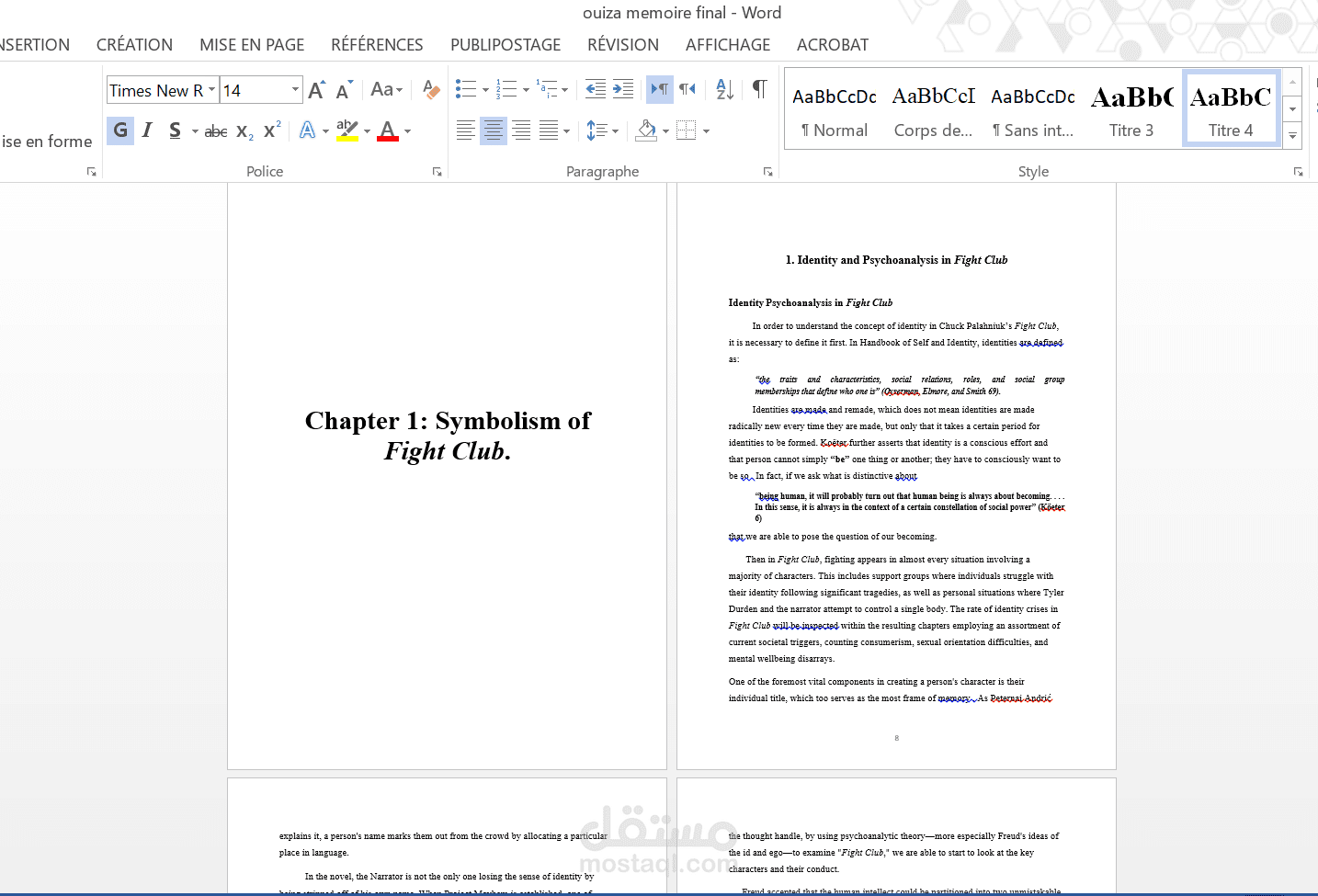Open the AFFICHAGE tab
The width and height of the screenshot is (1318, 896).
point(728,45)
